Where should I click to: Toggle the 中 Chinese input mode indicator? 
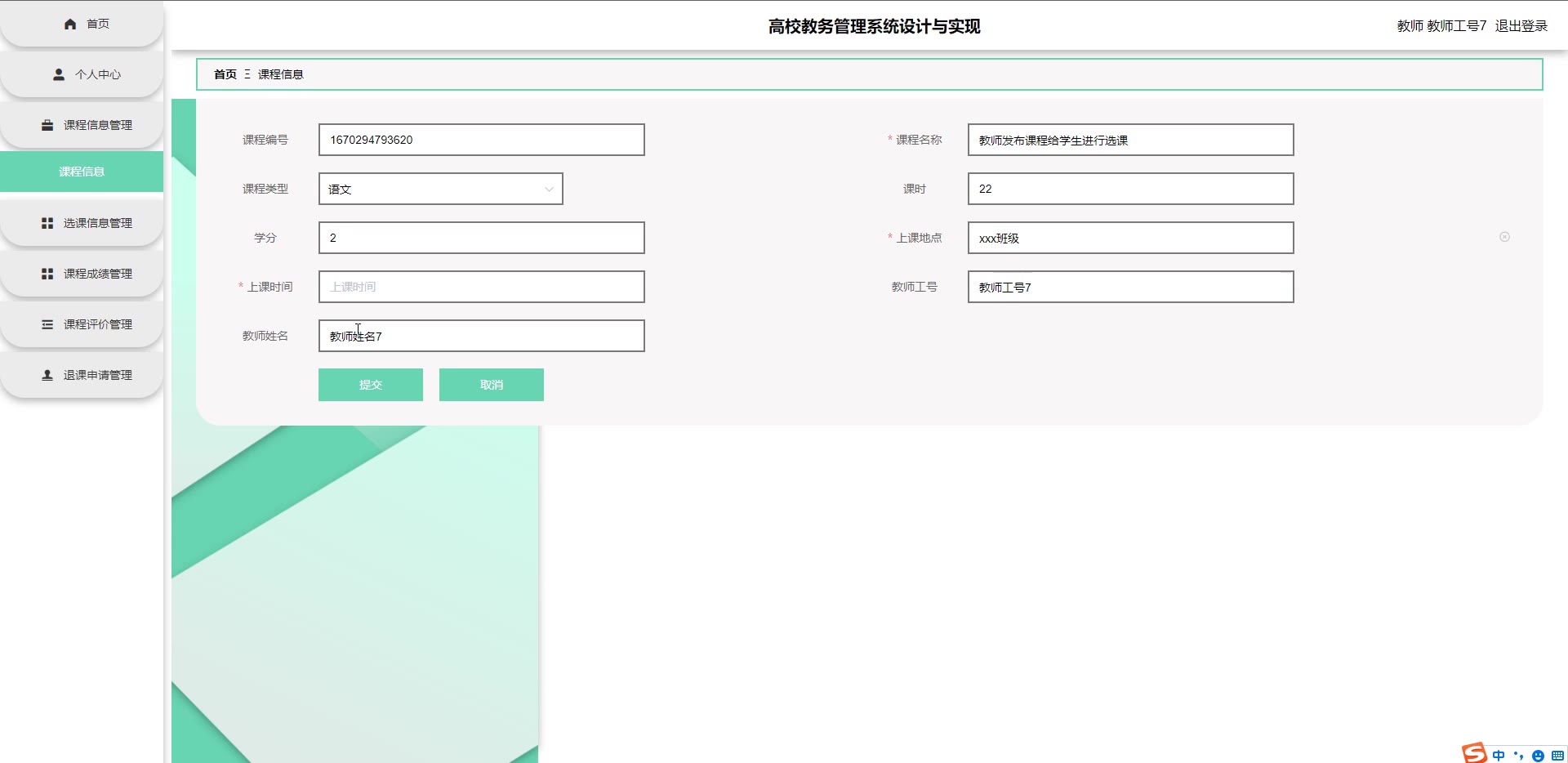point(1499,755)
